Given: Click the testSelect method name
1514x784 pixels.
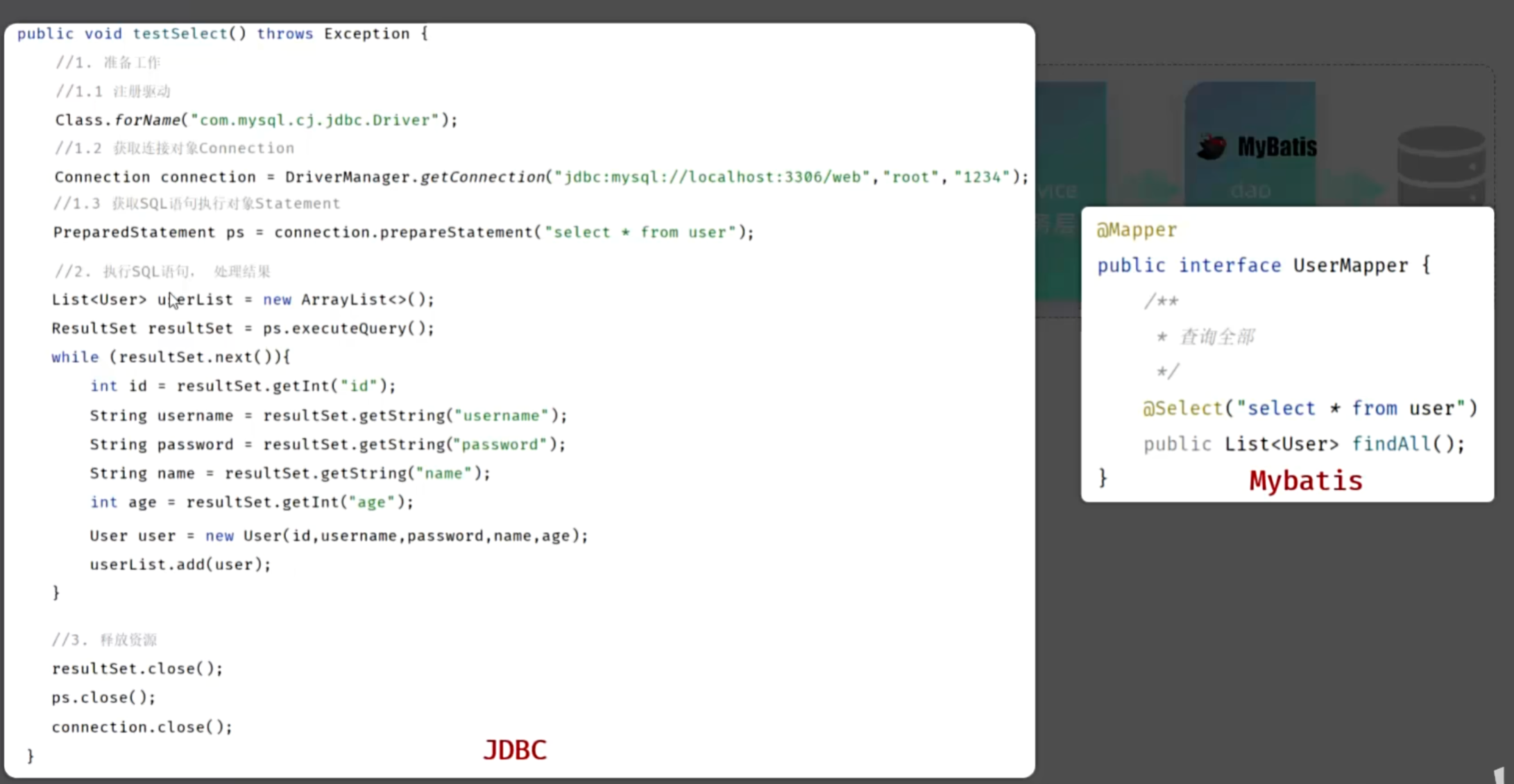Looking at the screenshot, I should point(180,33).
